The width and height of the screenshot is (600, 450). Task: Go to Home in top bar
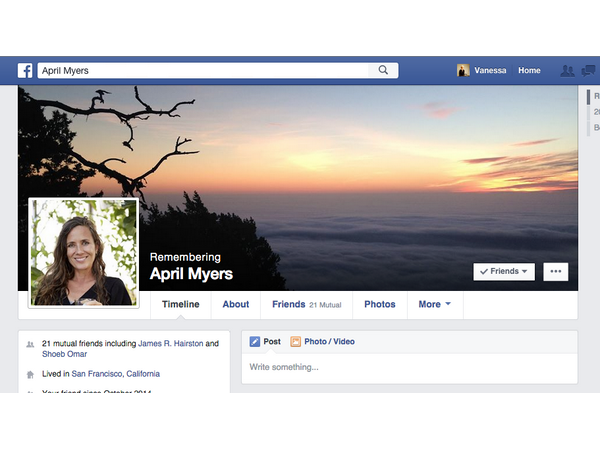(529, 70)
